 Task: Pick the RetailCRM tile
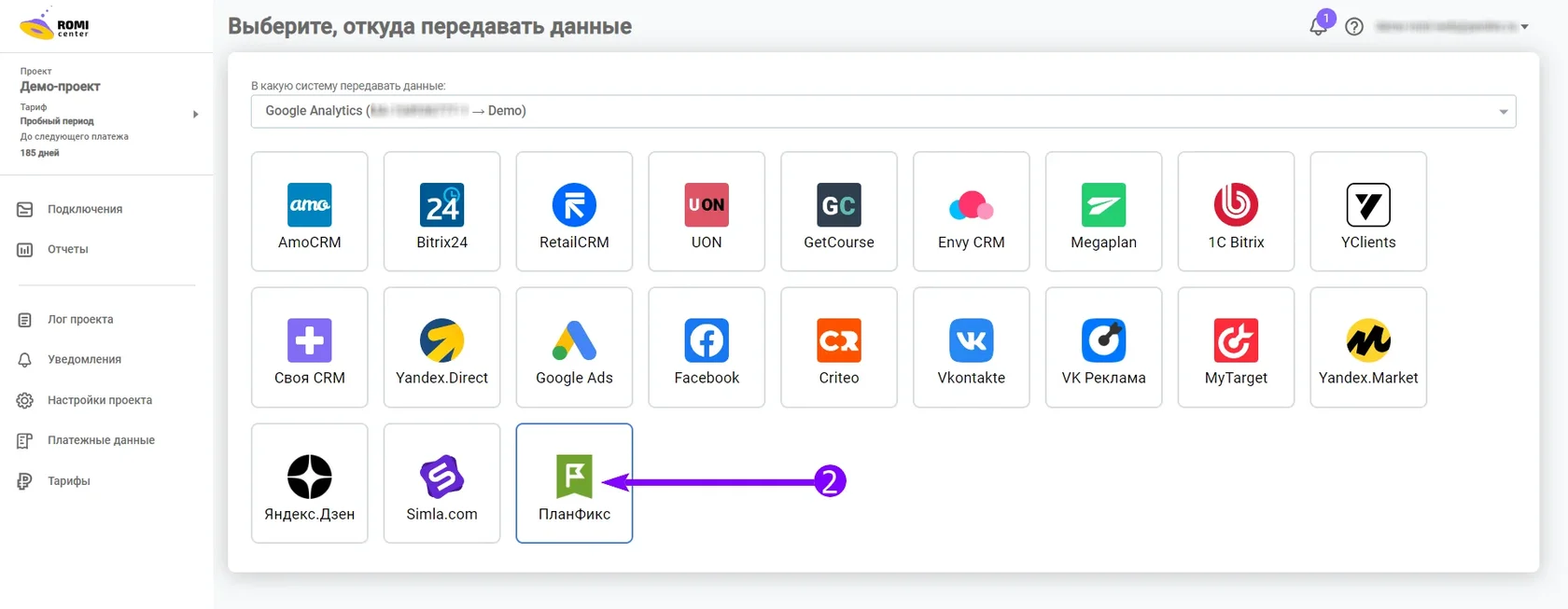tap(574, 212)
